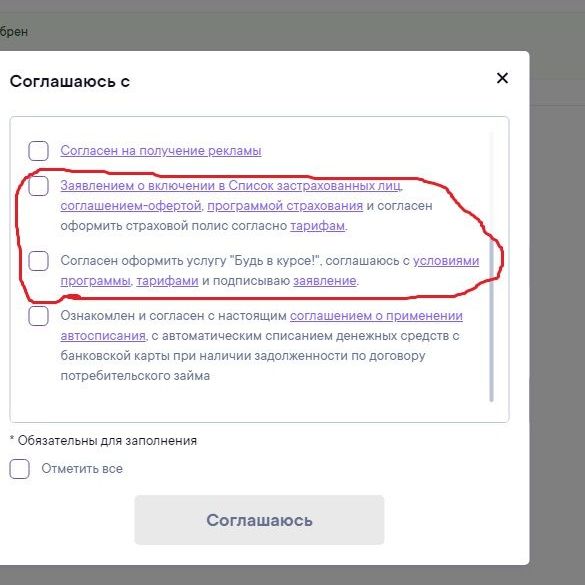
Task: Toggle the Отметить все checkbox
Action: (x=19, y=469)
